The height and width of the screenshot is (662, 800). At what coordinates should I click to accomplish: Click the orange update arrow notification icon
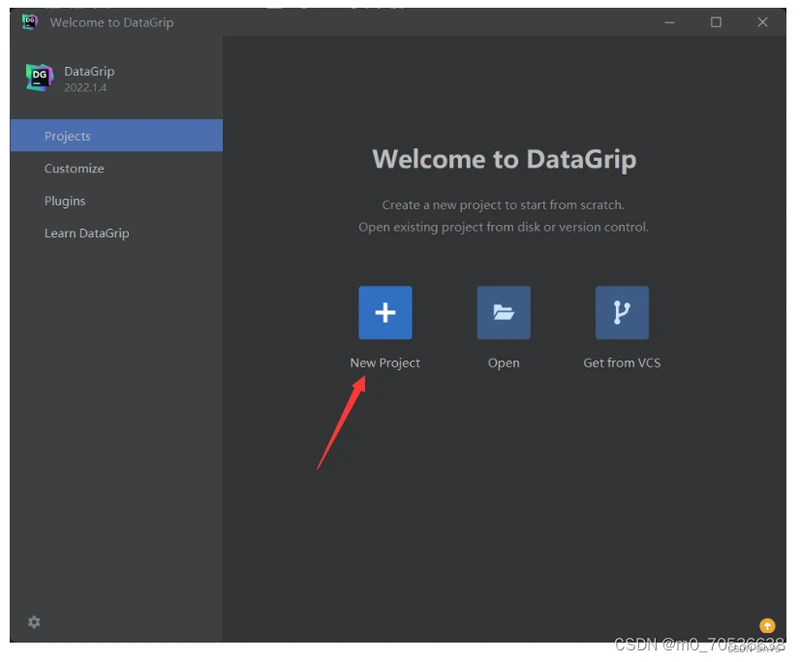pyautogui.click(x=767, y=625)
